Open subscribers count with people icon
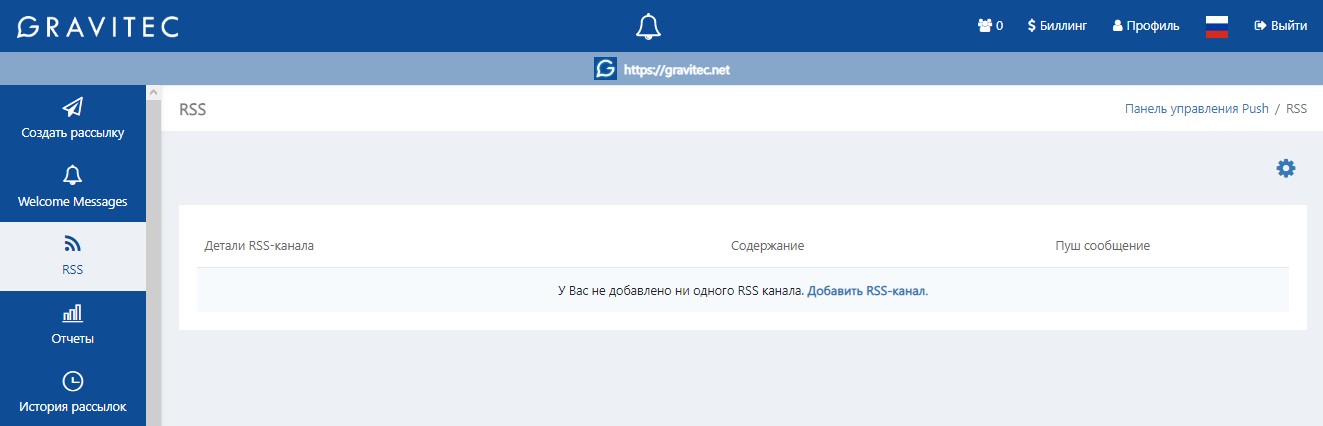This screenshot has height=426, width=1323. click(990, 26)
